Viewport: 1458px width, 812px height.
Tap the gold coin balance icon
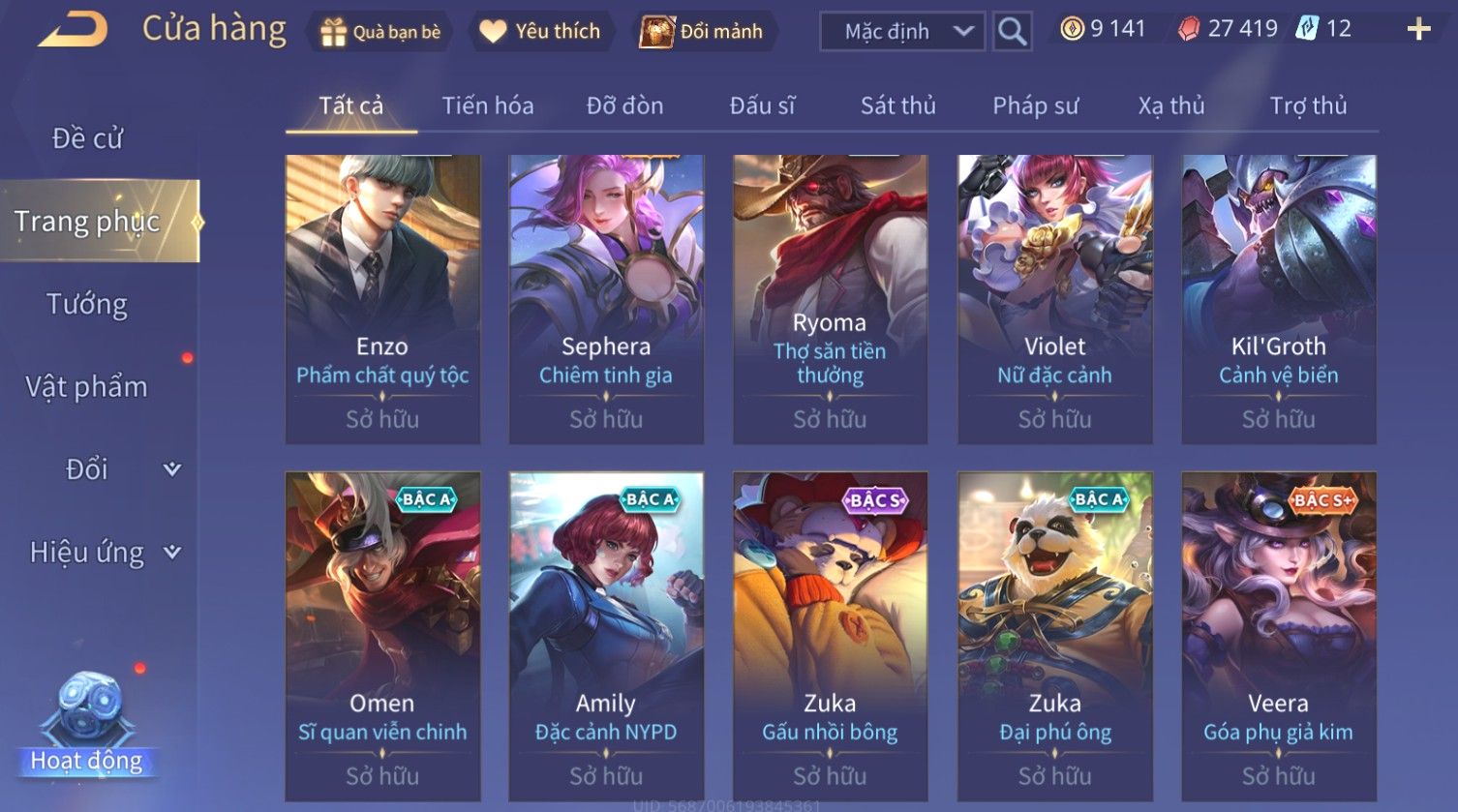coord(1072,29)
